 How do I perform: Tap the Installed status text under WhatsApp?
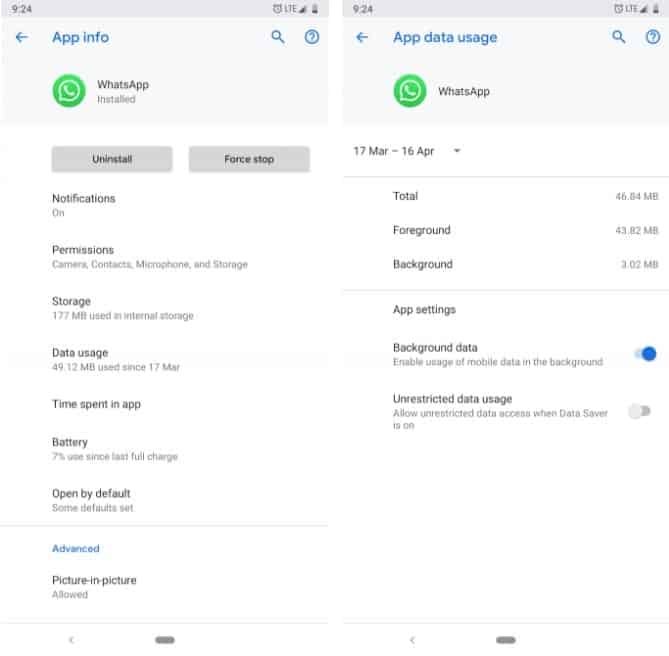[116, 99]
